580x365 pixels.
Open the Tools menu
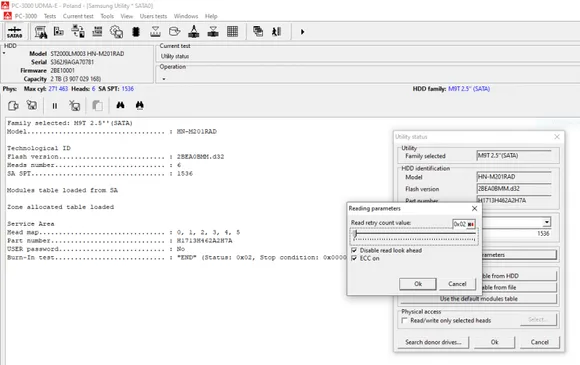point(107,16)
